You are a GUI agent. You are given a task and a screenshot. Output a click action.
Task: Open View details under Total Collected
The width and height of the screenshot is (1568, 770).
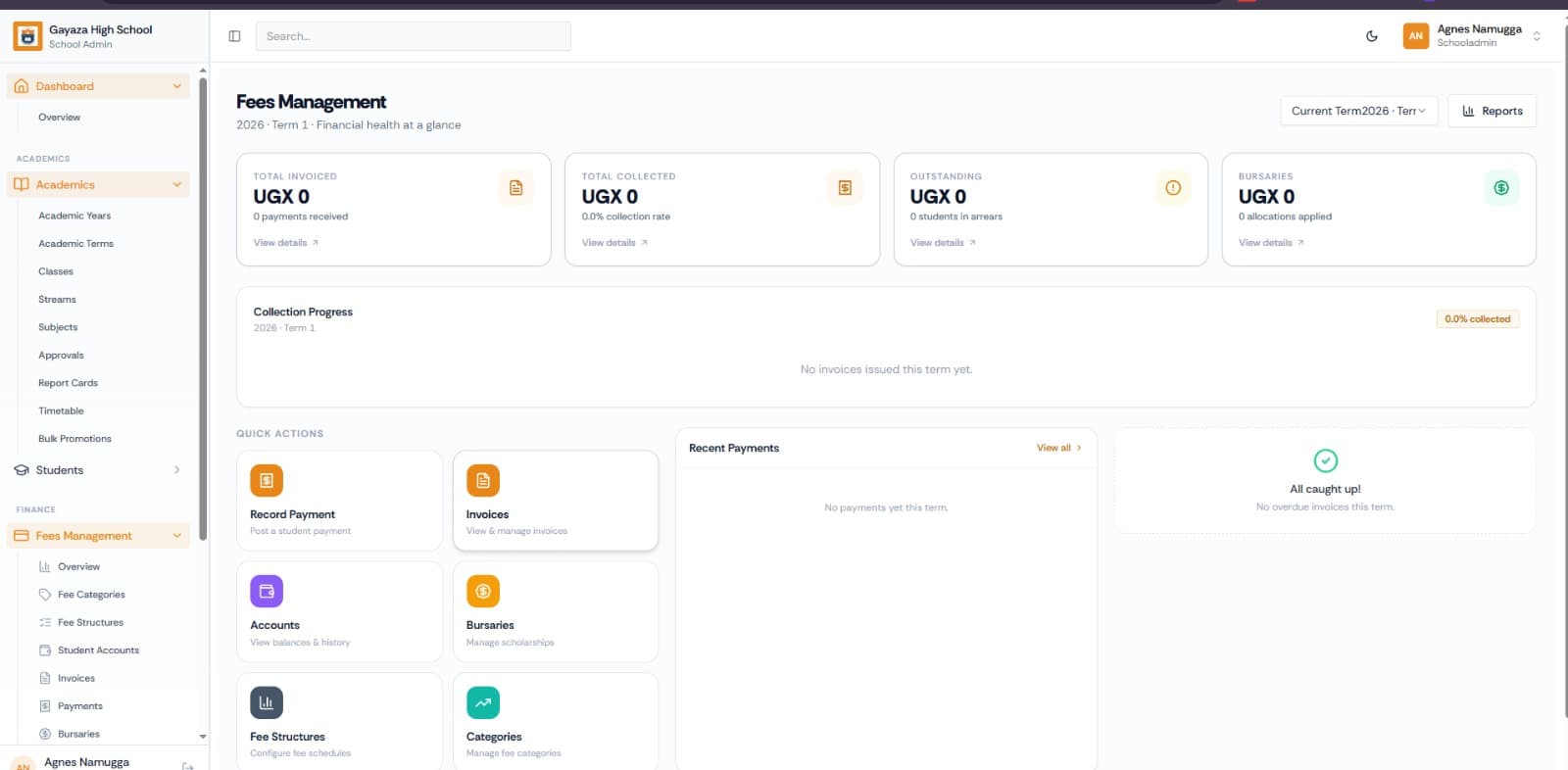[x=614, y=243]
